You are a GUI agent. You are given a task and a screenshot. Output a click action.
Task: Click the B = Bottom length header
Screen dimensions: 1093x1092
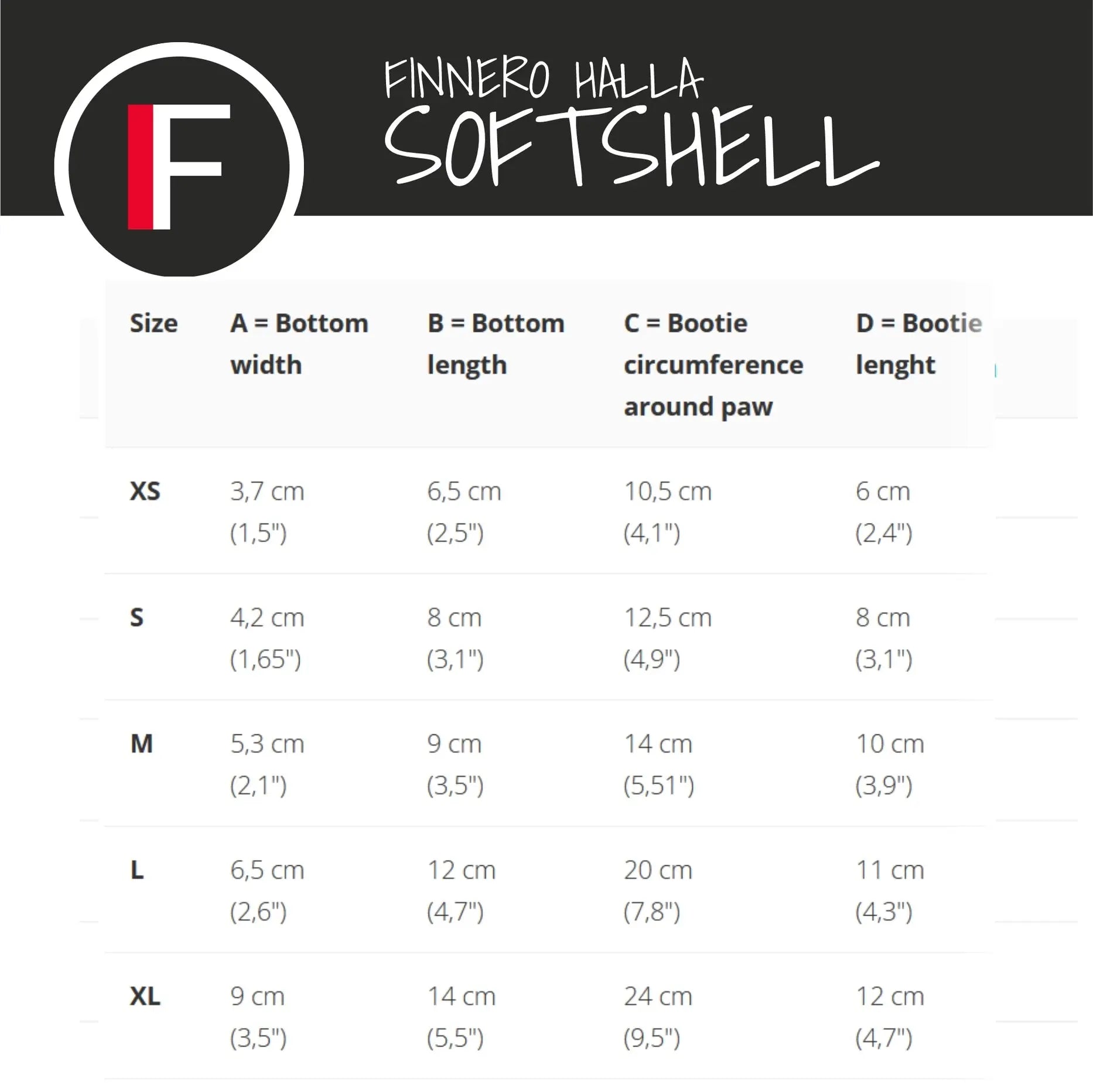pos(496,344)
